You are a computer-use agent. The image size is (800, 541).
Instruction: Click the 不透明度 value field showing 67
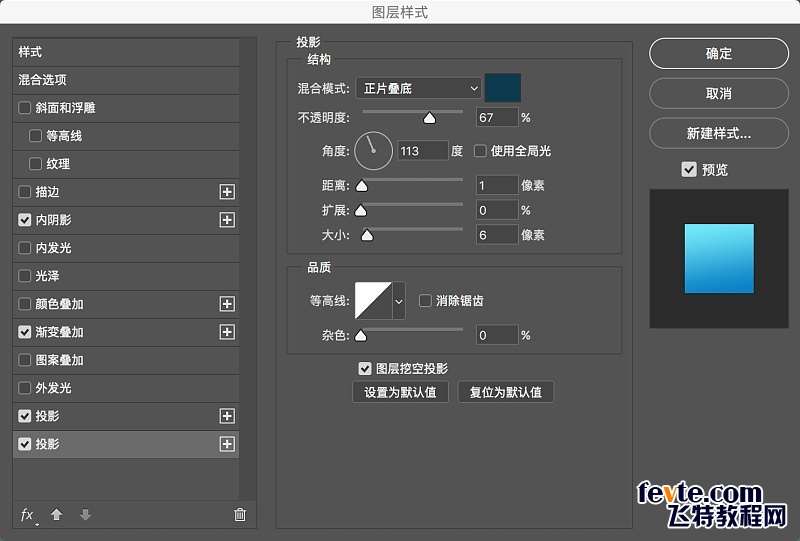tap(497, 117)
